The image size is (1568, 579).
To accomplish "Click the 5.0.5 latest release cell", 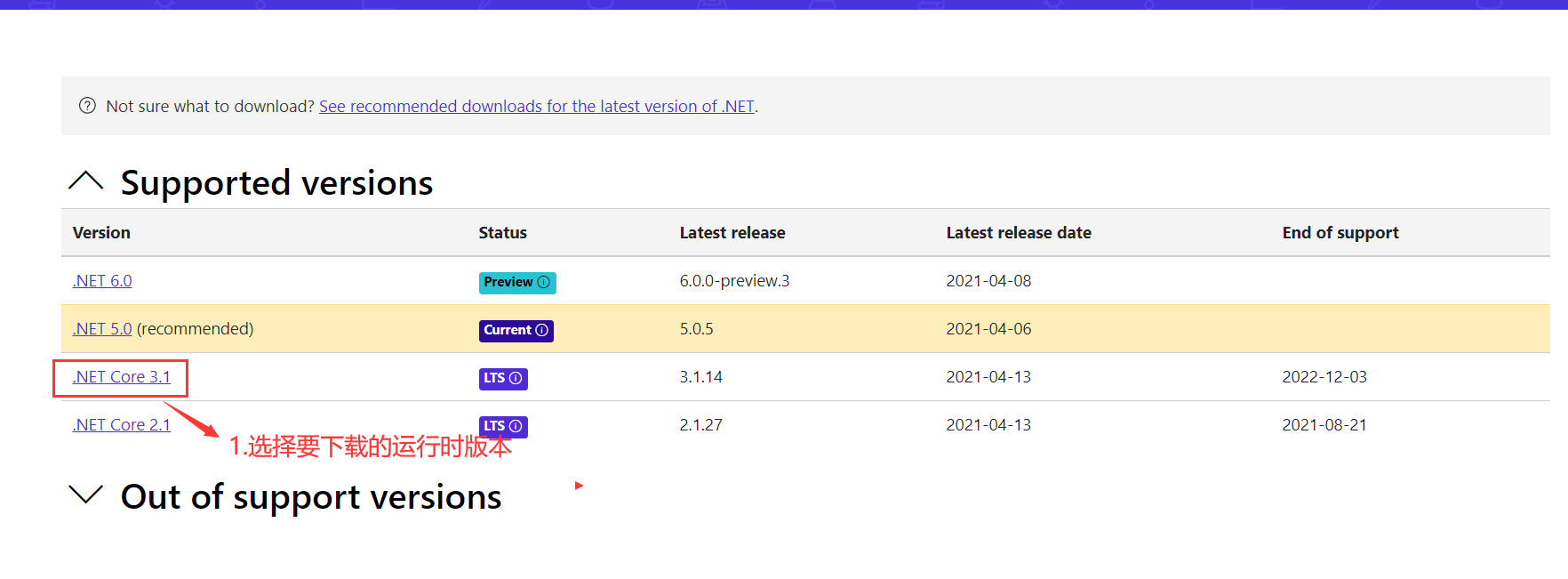I will tap(697, 329).
